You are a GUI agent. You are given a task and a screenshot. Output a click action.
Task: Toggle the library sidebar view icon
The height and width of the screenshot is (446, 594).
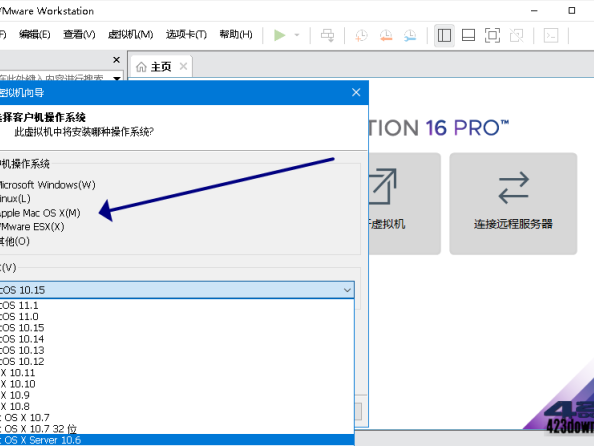444,35
